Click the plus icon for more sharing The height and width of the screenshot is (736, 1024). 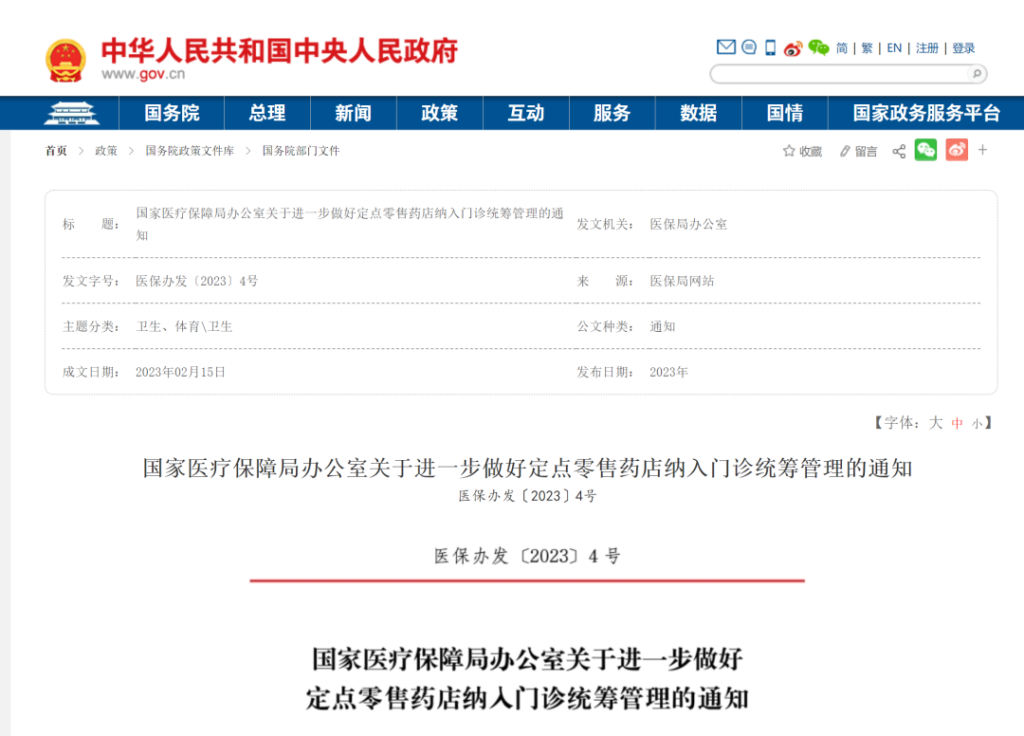[982, 150]
